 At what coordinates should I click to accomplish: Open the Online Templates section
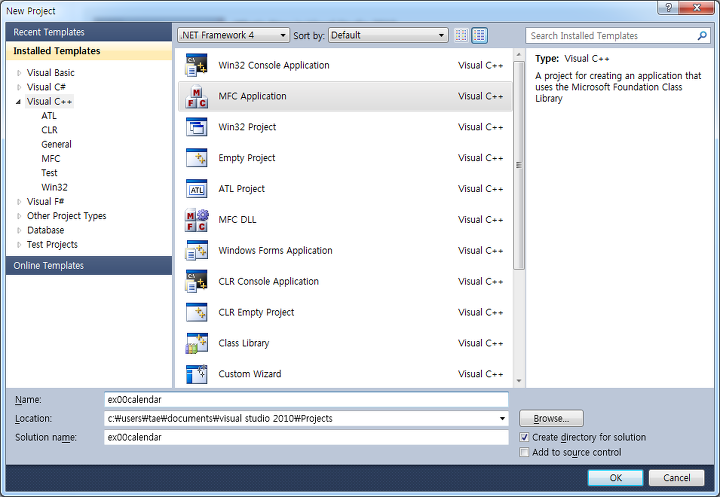click(x=89, y=265)
